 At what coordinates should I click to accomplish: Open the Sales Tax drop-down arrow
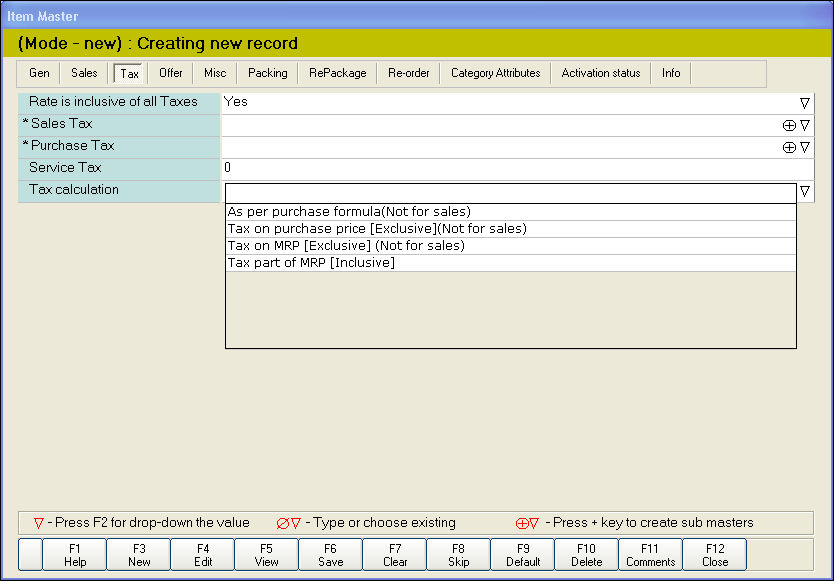(805, 125)
